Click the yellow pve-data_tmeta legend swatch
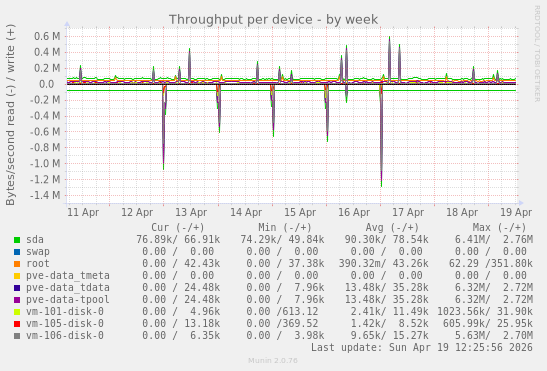Viewport: 547px width, 371px height. [17, 276]
